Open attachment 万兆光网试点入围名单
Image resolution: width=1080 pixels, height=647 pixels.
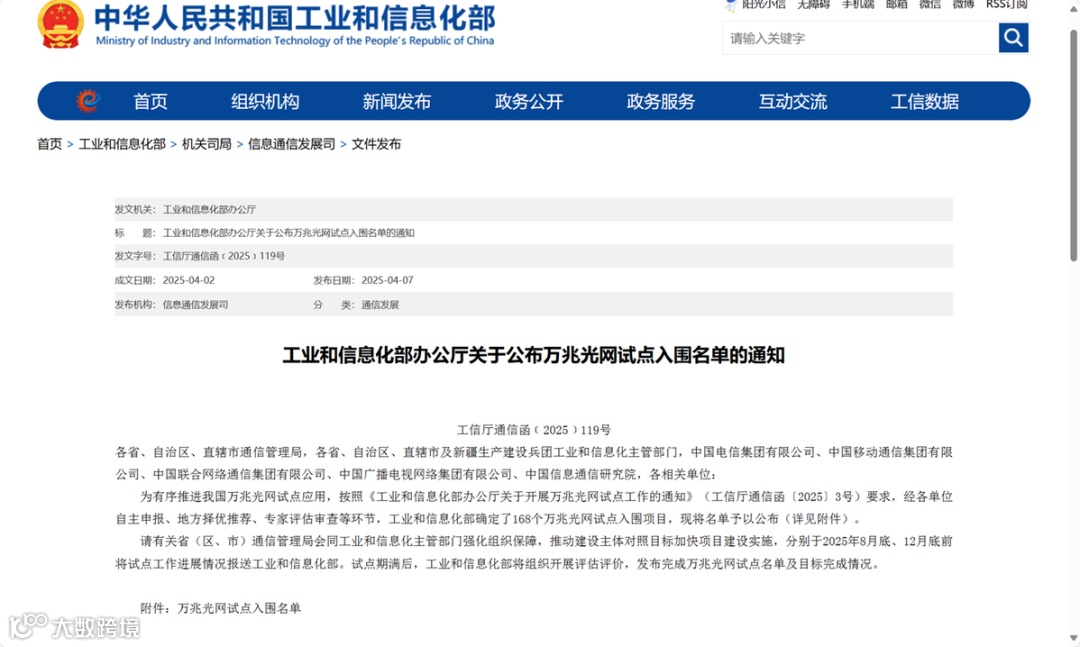[x=239, y=608]
